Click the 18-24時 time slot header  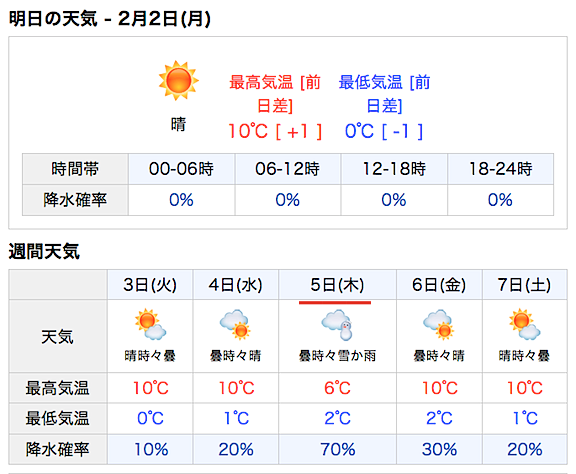click(501, 169)
